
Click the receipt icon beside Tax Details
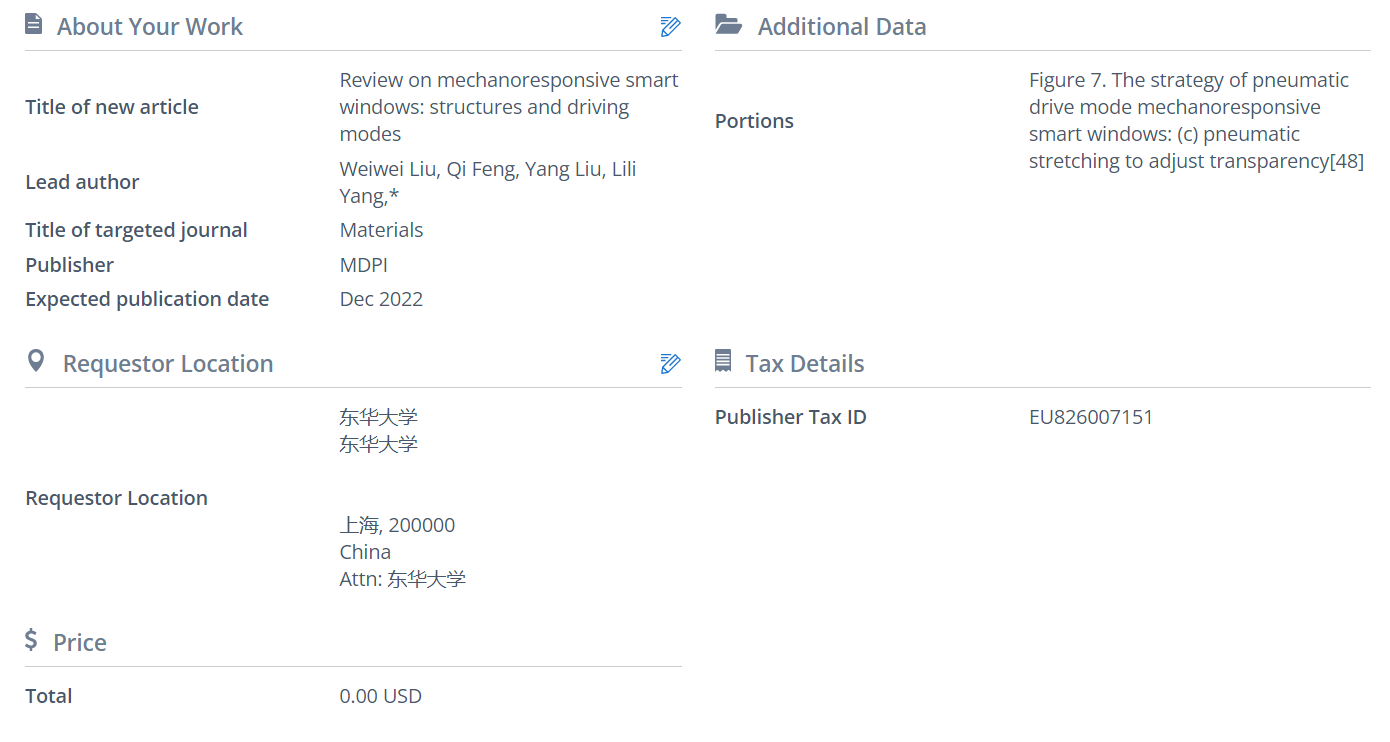point(723,361)
